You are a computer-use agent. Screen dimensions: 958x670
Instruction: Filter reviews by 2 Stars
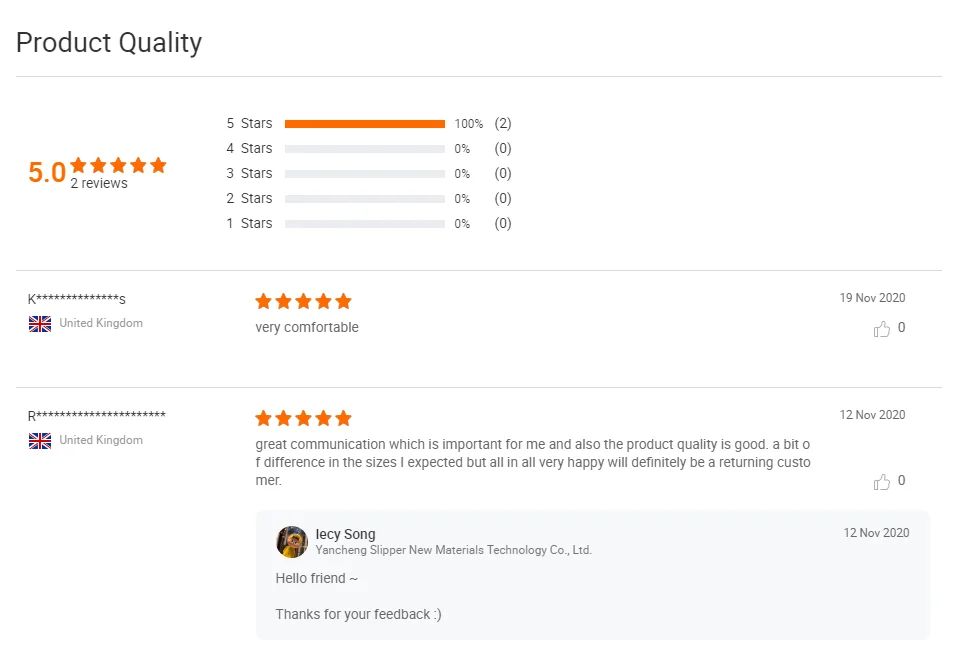point(249,199)
